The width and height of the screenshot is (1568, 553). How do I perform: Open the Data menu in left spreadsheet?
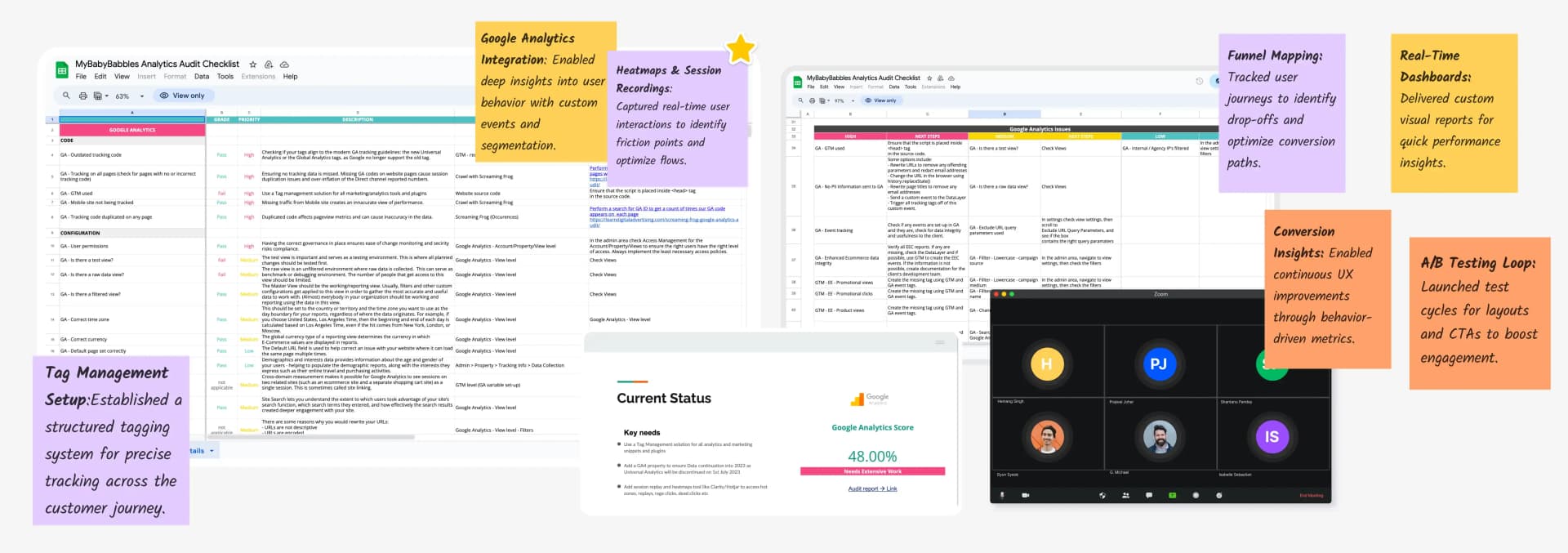201,77
